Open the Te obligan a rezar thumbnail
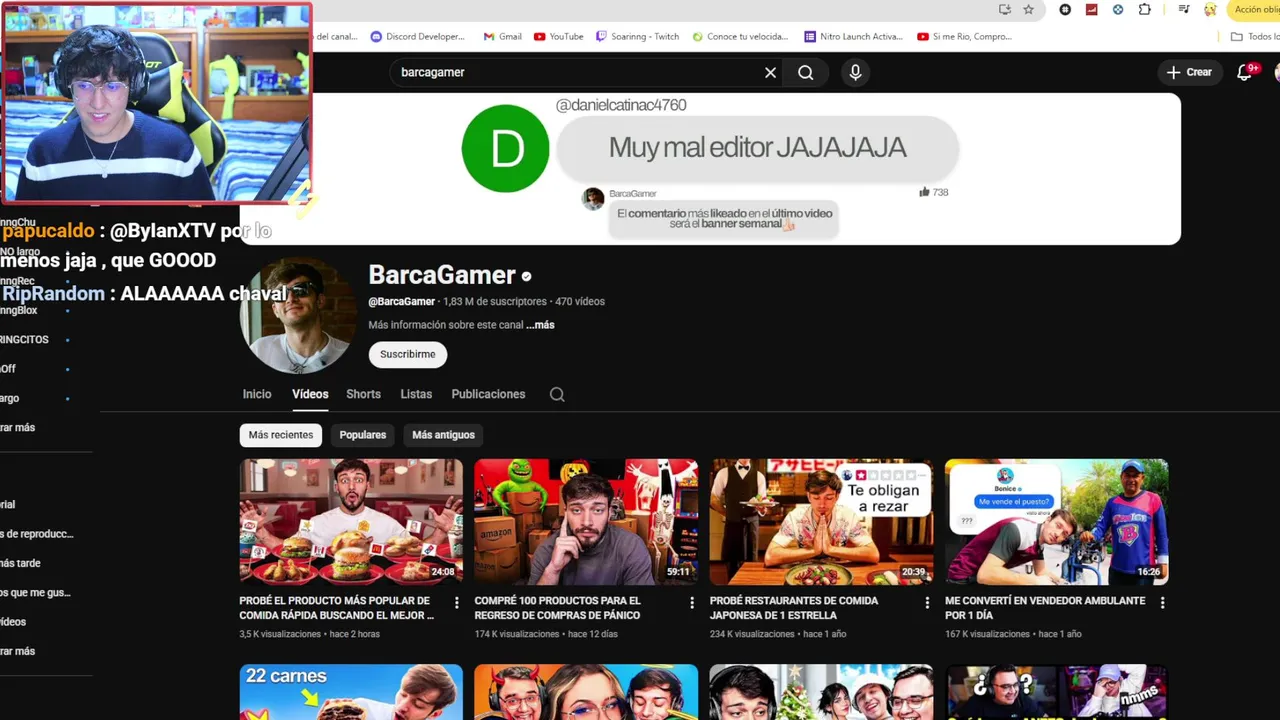The height and width of the screenshot is (720, 1280). (821, 521)
